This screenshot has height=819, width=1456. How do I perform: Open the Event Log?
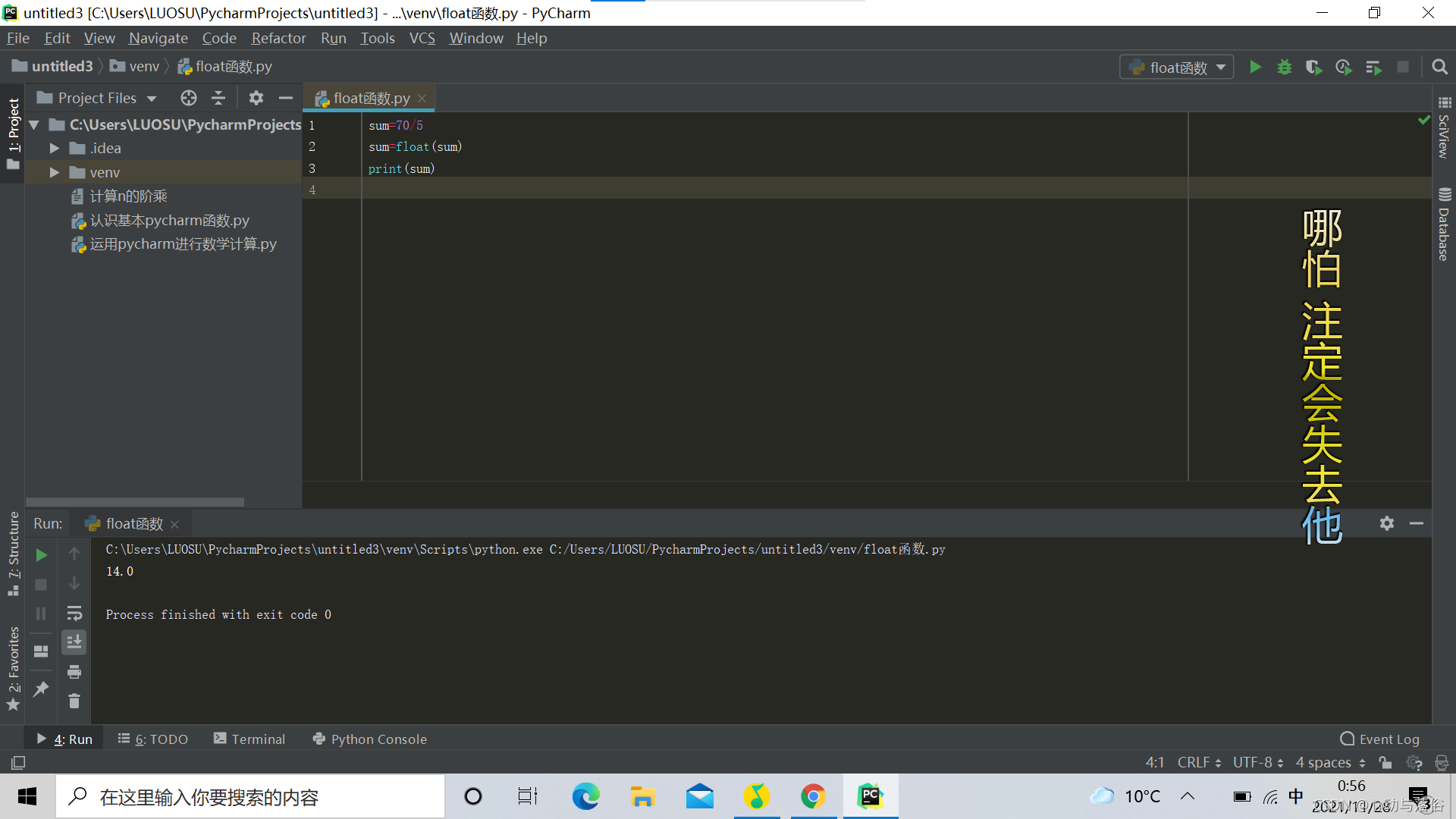click(1379, 739)
